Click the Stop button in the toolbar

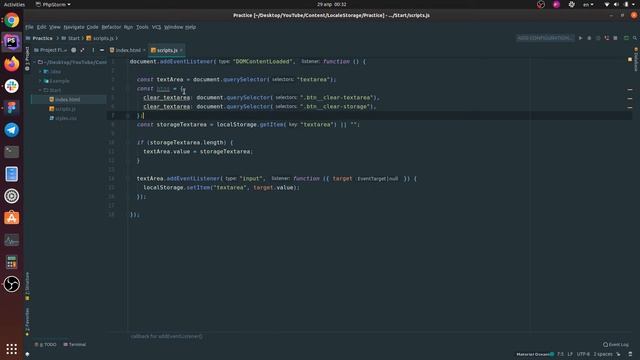coord(615,38)
